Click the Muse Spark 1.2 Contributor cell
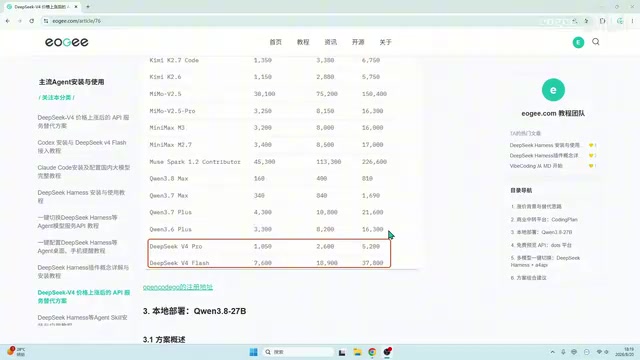 point(195,162)
